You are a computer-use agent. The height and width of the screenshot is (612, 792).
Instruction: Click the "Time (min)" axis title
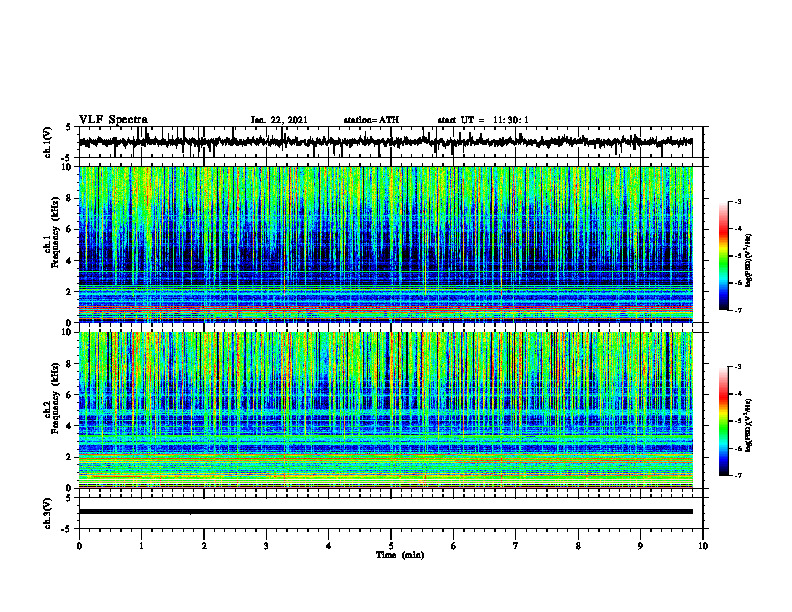point(400,555)
